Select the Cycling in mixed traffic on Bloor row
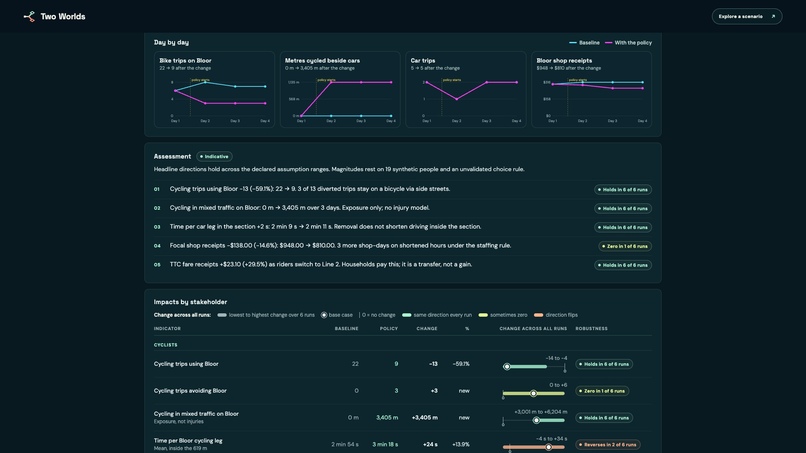This screenshot has width=806, height=453. tap(402, 418)
